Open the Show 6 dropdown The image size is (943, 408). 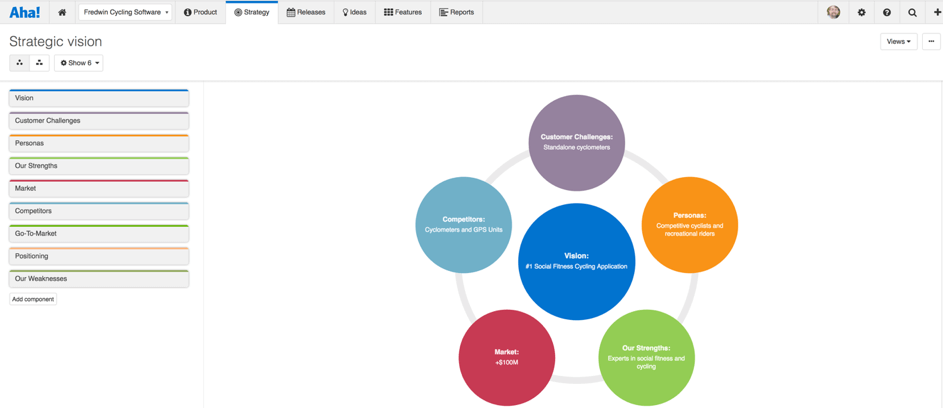tap(79, 63)
